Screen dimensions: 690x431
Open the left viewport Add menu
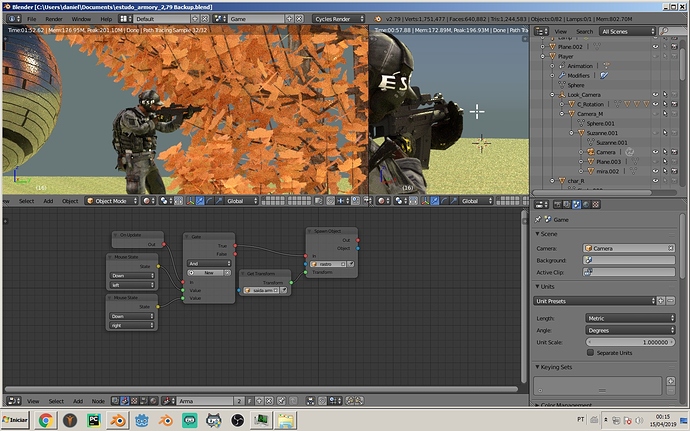point(48,201)
